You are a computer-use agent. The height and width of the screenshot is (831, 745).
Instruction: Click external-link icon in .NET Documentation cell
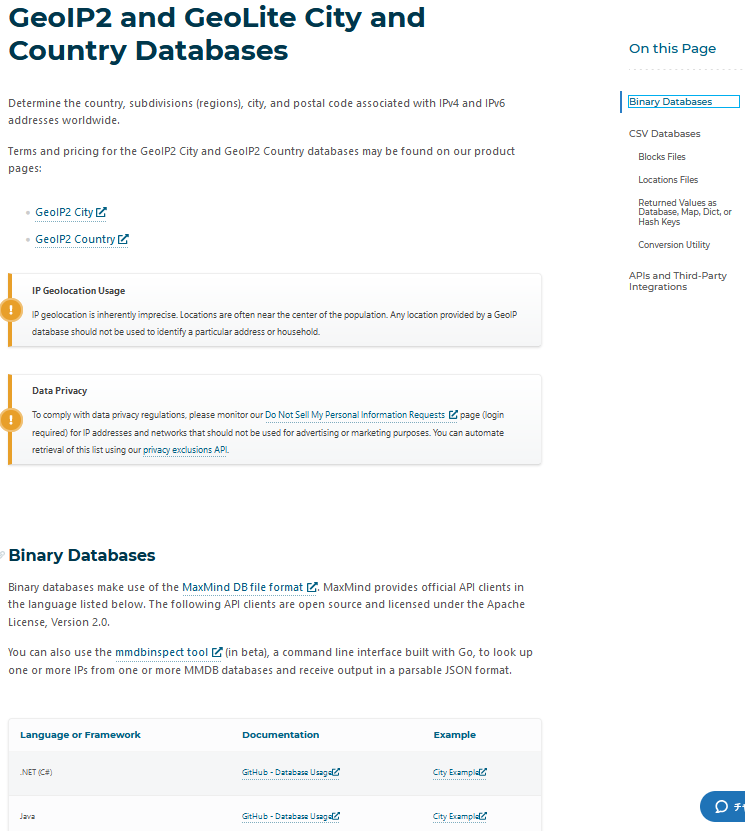tap(336, 772)
